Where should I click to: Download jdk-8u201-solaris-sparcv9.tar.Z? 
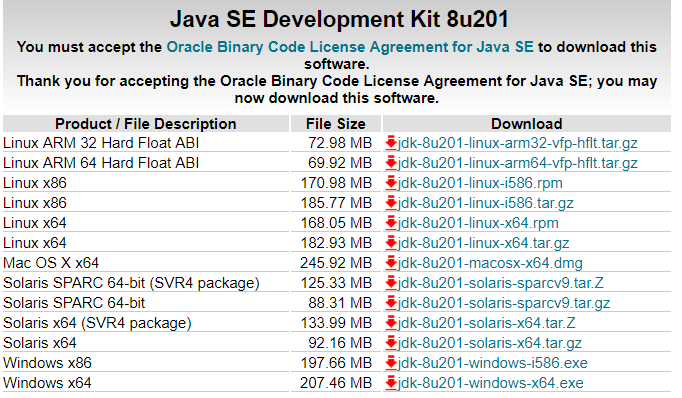point(500,283)
